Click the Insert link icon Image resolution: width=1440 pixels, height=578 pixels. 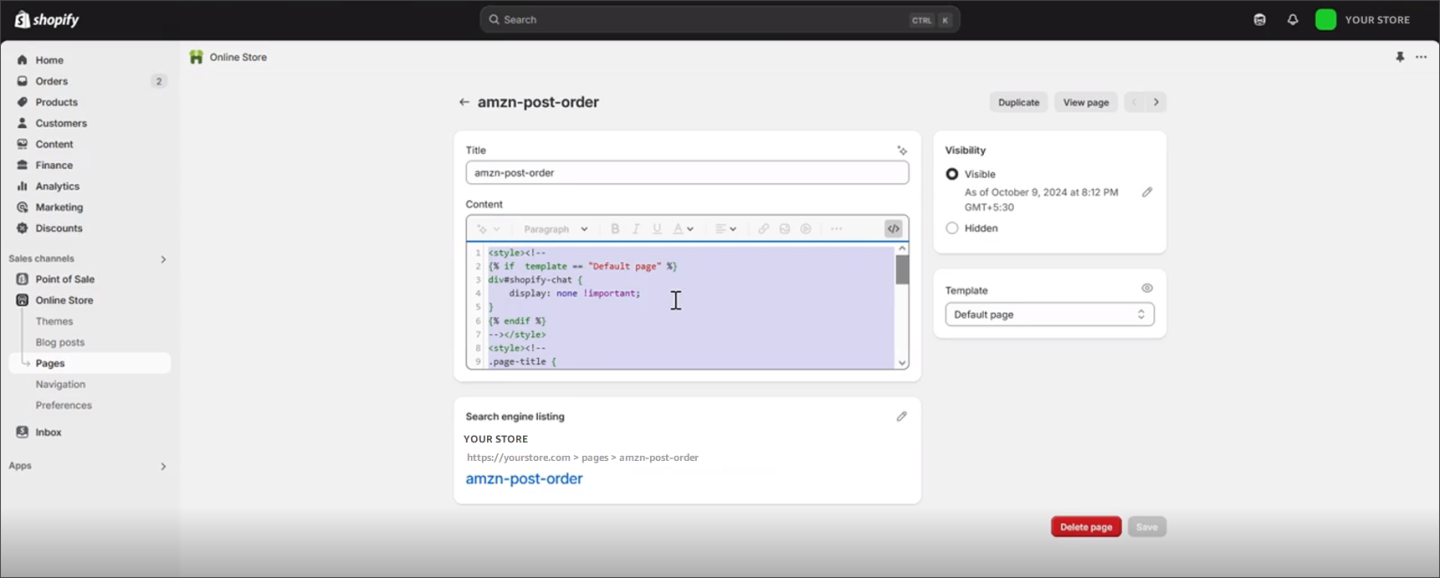[763, 229]
